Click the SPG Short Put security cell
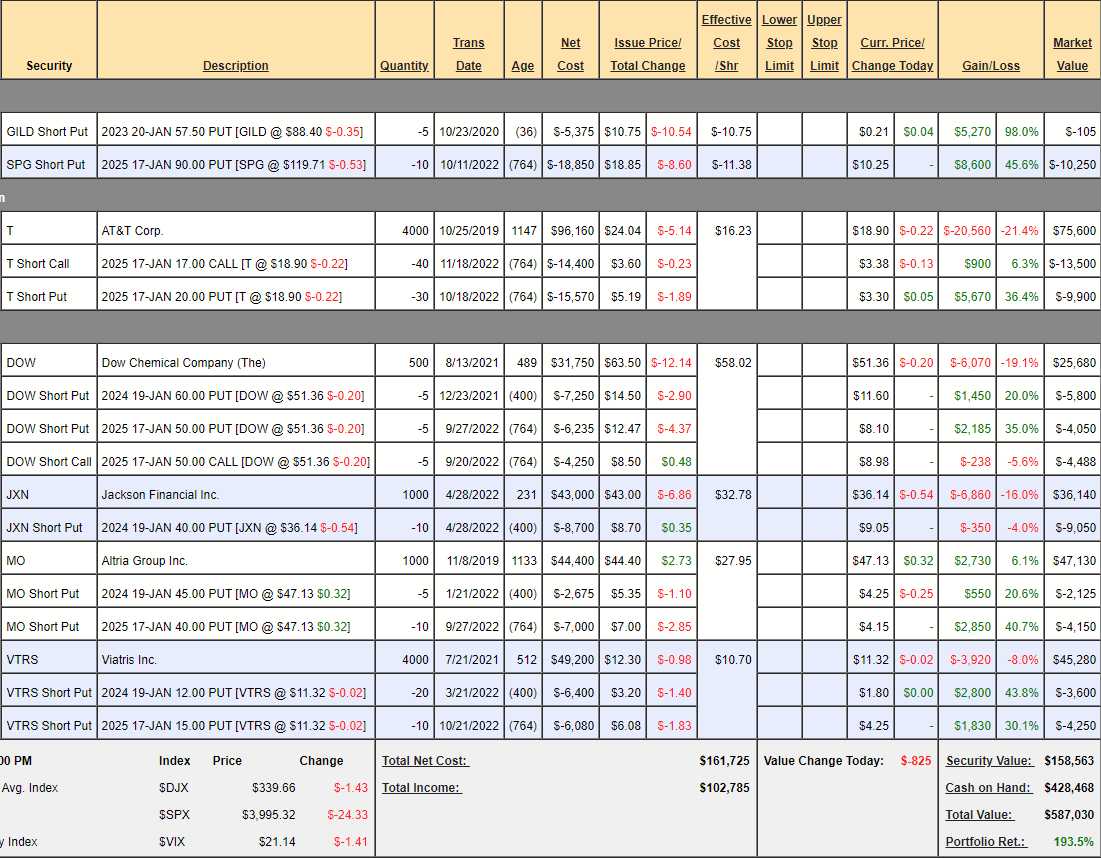 (46, 165)
